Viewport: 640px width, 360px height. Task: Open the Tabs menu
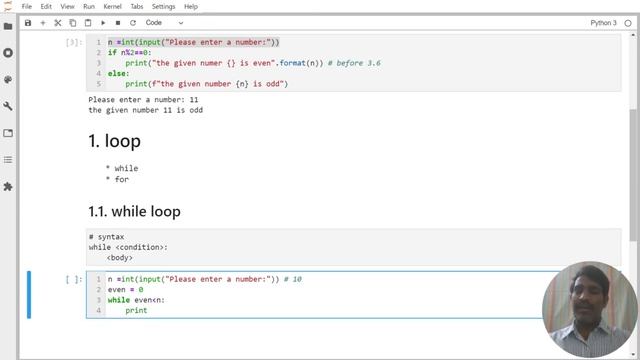(x=137, y=7)
